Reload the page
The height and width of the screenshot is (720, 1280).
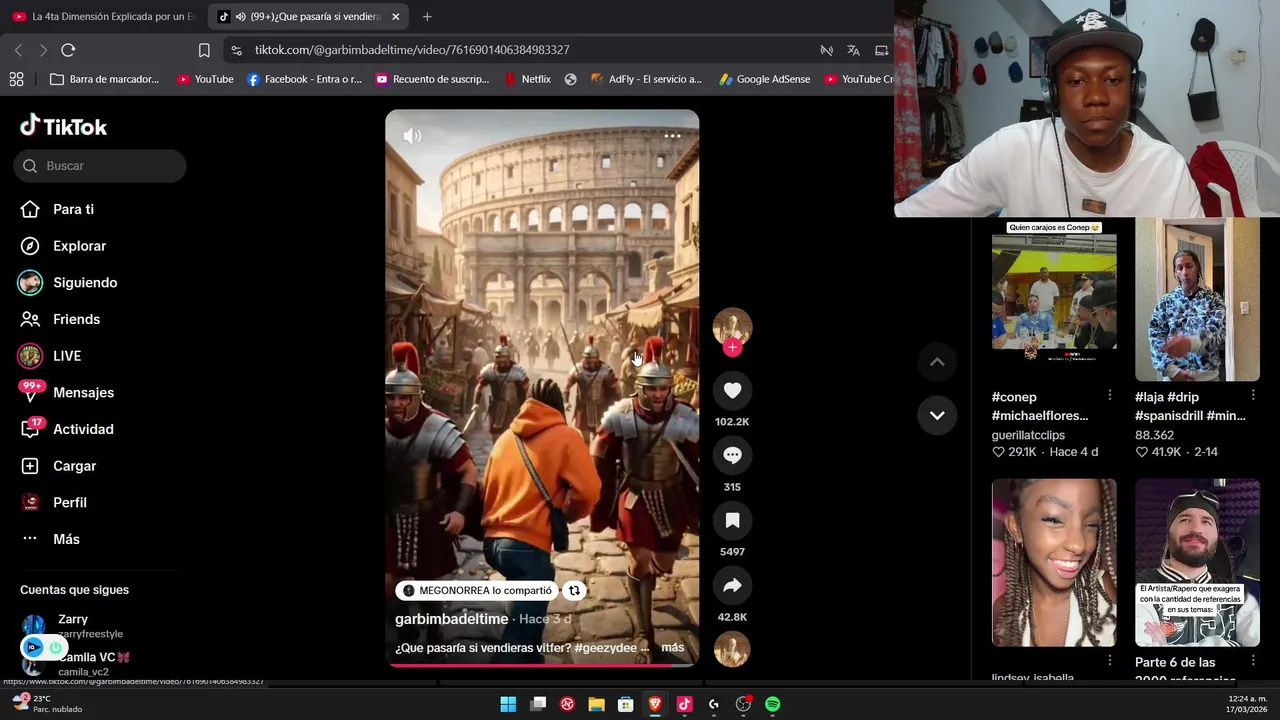pos(68,50)
